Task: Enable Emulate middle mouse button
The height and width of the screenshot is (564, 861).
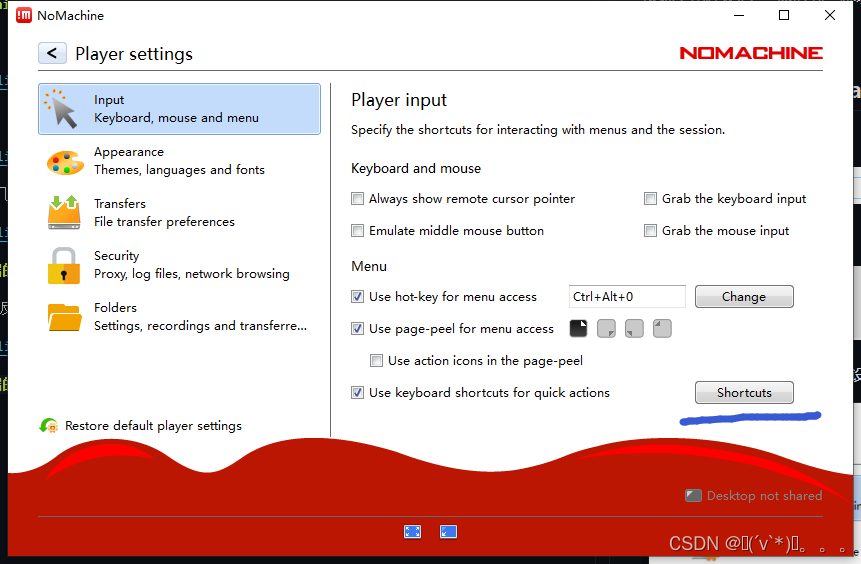Action: coord(357,231)
